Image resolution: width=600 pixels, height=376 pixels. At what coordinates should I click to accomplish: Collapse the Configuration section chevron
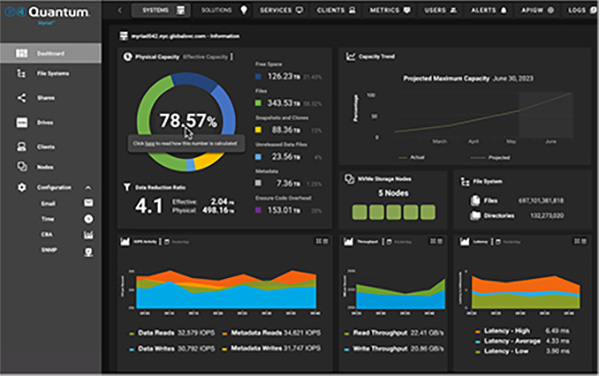(88, 187)
